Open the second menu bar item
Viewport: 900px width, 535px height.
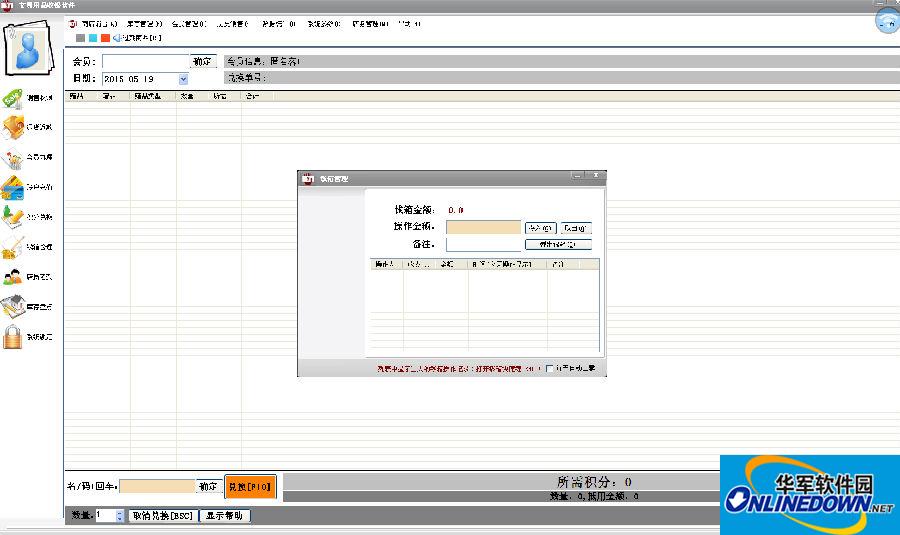click(x=144, y=24)
